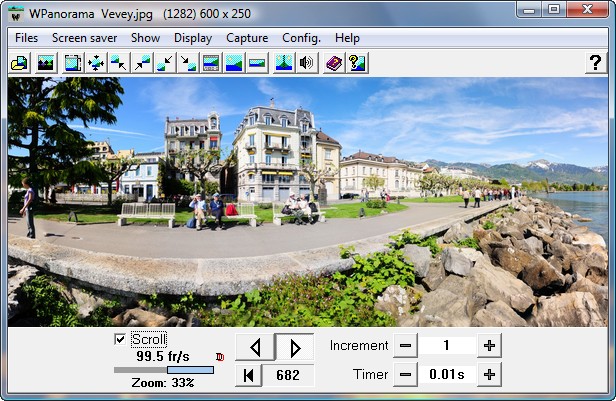Click the small red marker beside frame rate
The height and width of the screenshot is (401, 616).
[x=220, y=357]
